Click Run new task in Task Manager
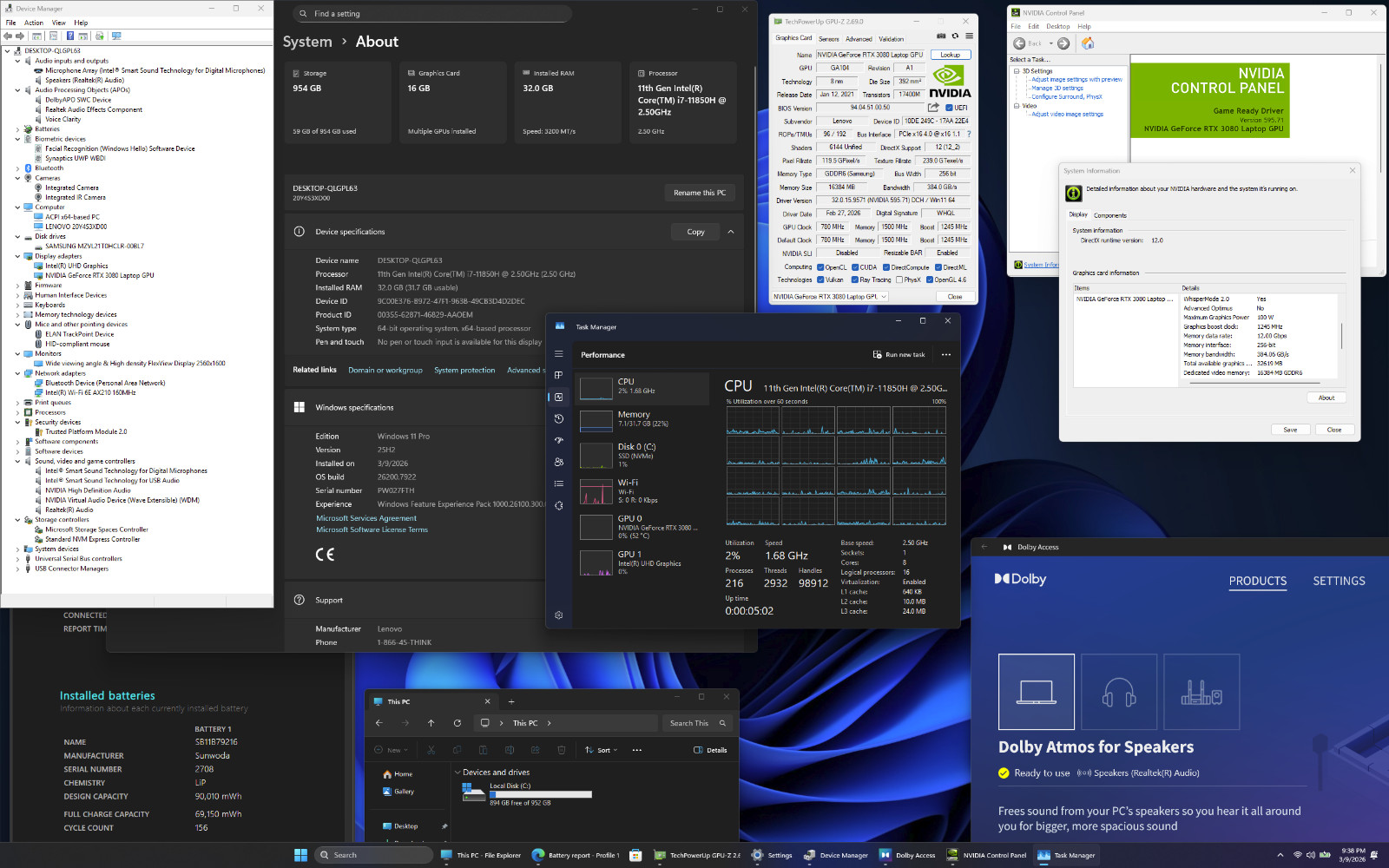 (899, 354)
